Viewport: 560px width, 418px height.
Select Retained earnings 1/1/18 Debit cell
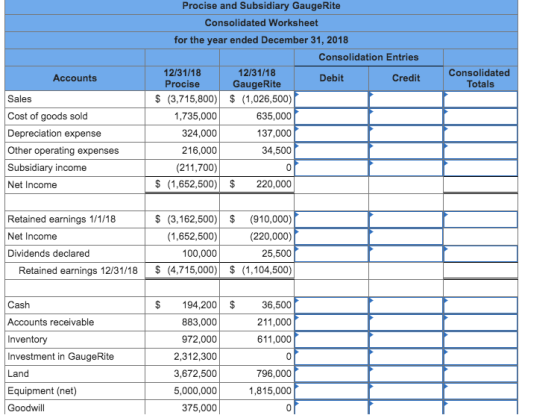pos(331,219)
